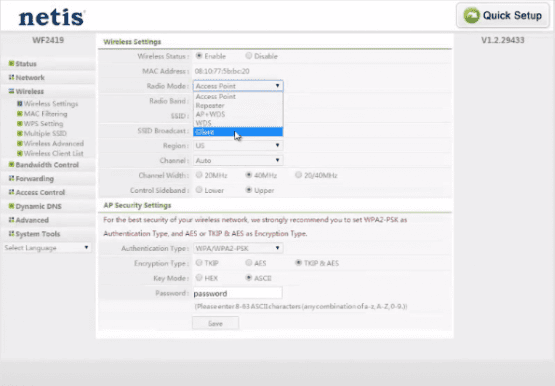Open Wireless Advanced page
This screenshot has height=386, width=555.
tap(54, 143)
